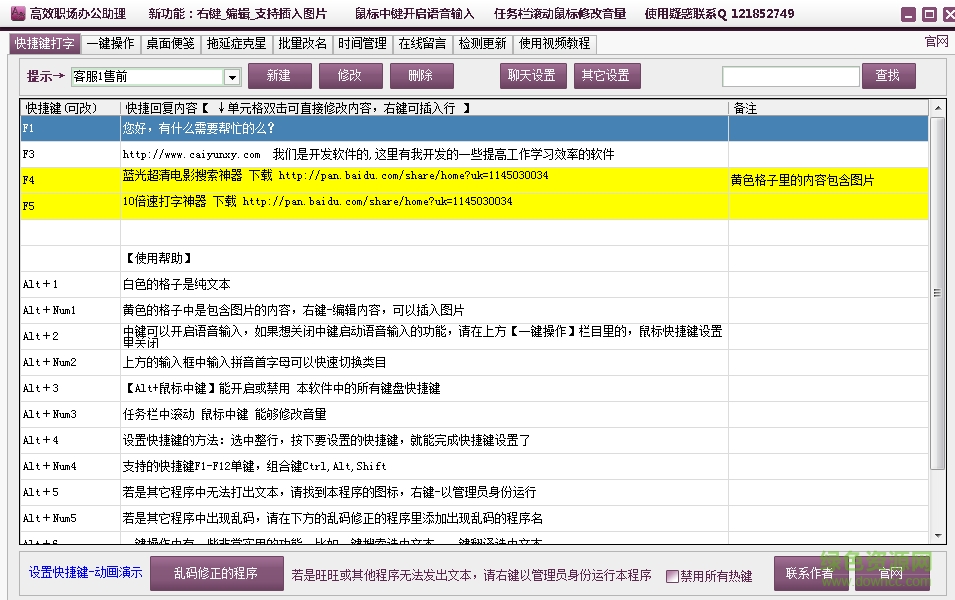Viewport: 955px width, 600px height.
Task: Open the 桌面便笺 tab
Action: click(170, 44)
